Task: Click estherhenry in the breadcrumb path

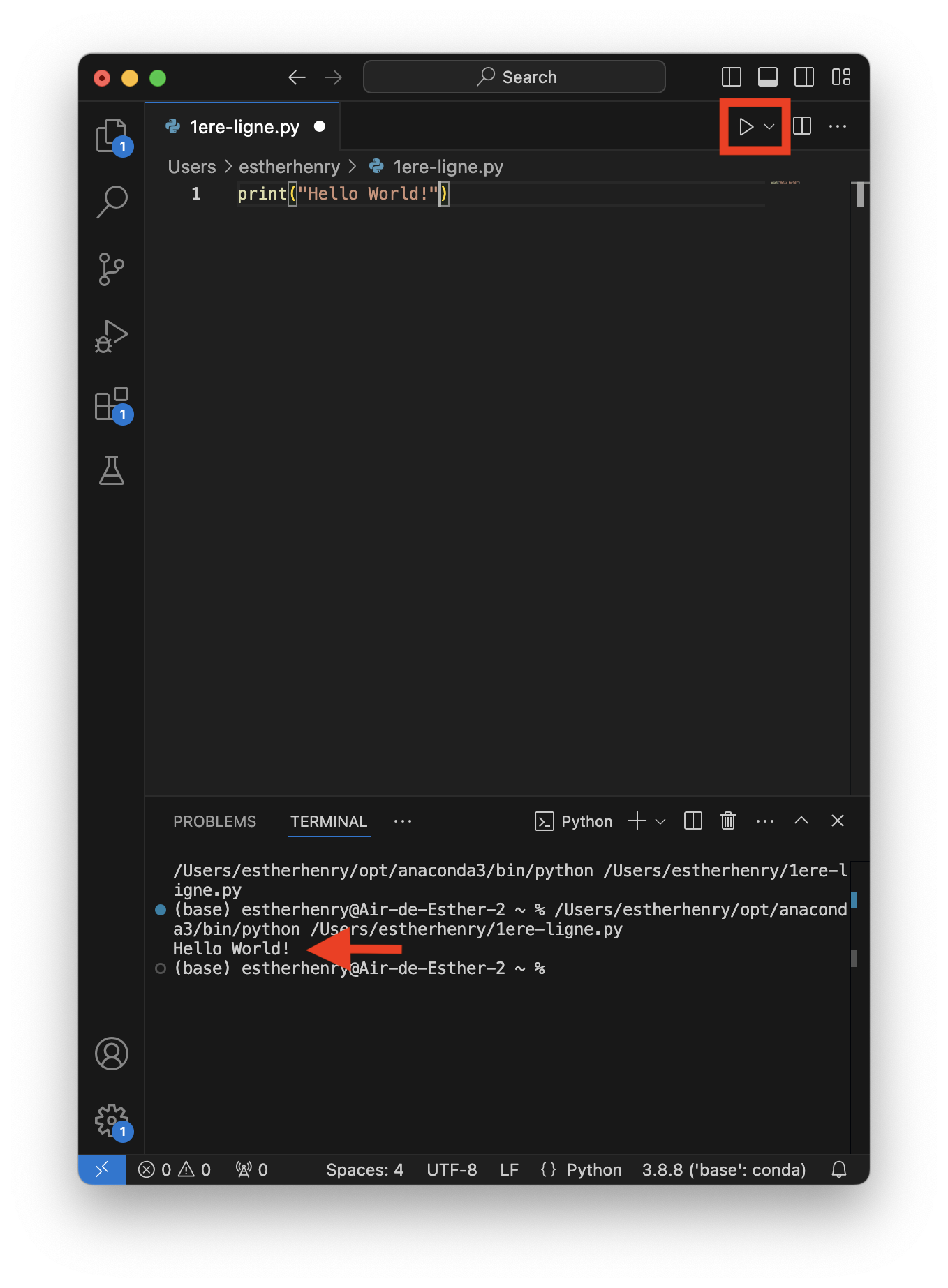Action: coord(289,167)
